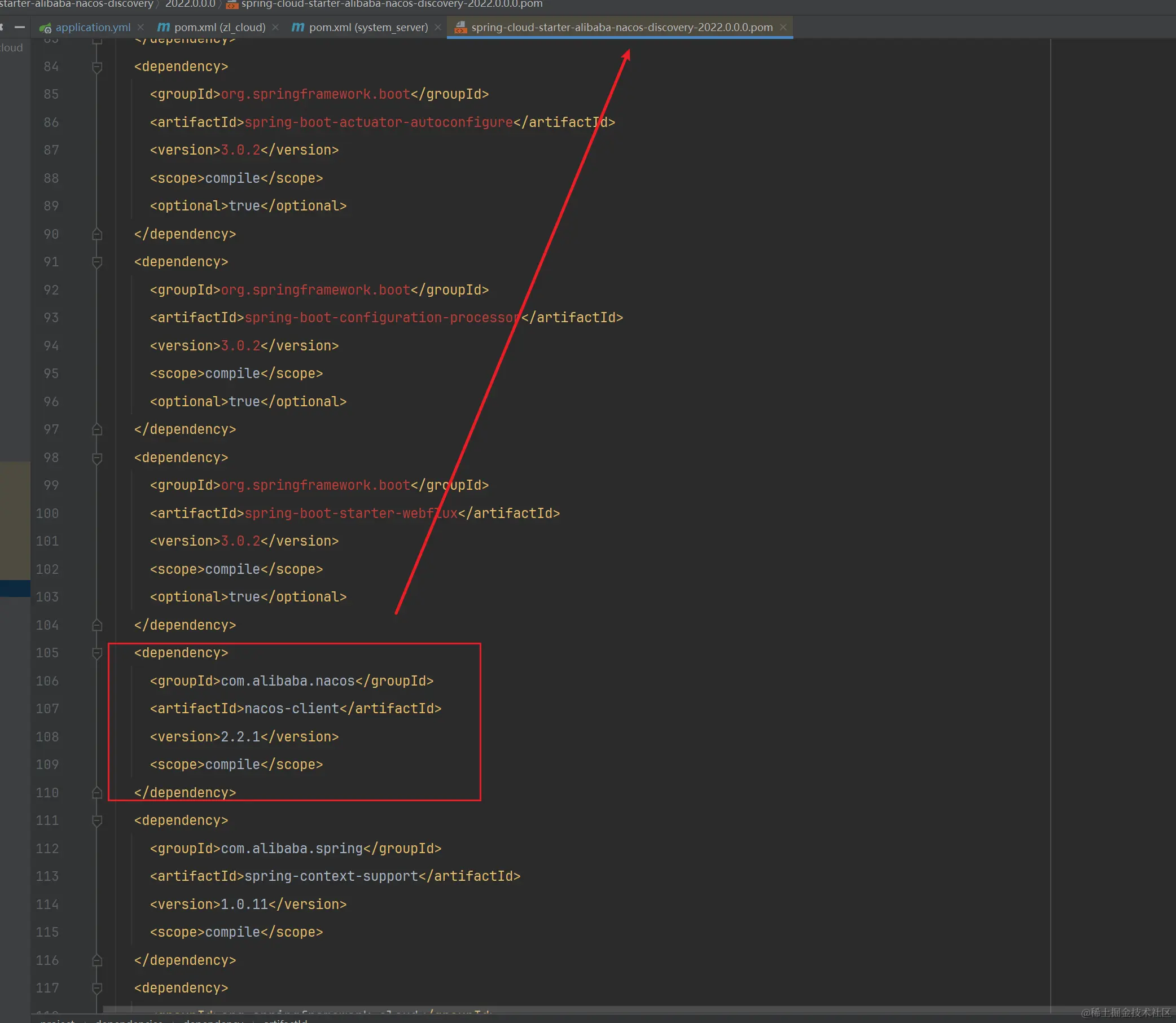This screenshot has width=1176, height=1023.
Task: Click version 2.2.1 on line 108
Action: click(x=240, y=737)
